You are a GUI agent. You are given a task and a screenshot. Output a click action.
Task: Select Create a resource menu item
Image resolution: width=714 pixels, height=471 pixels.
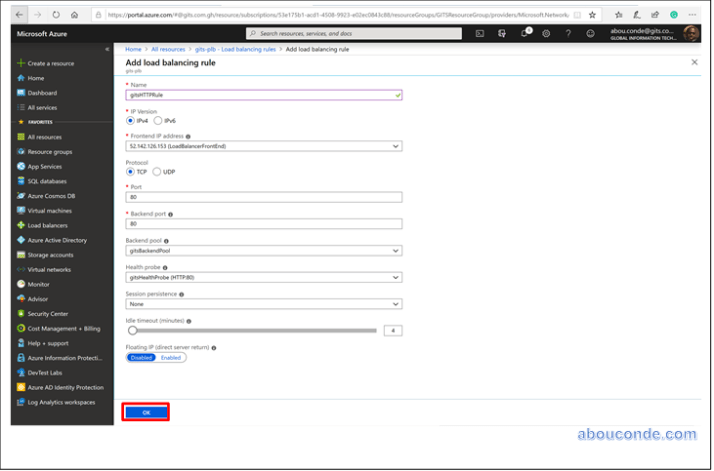click(49, 63)
